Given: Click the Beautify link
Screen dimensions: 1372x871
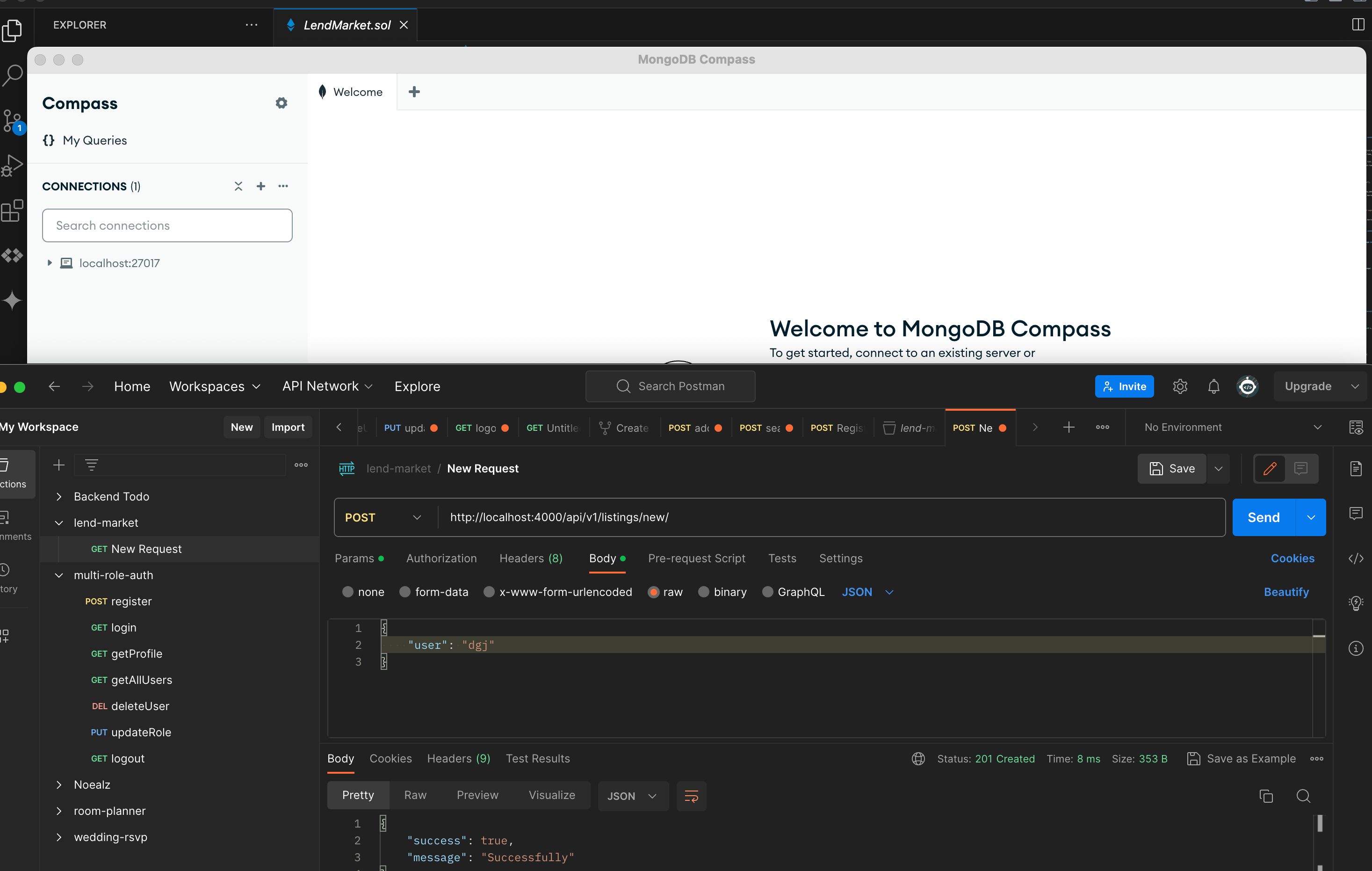Looking at the screenshot, I should (x=1286, y=592).
